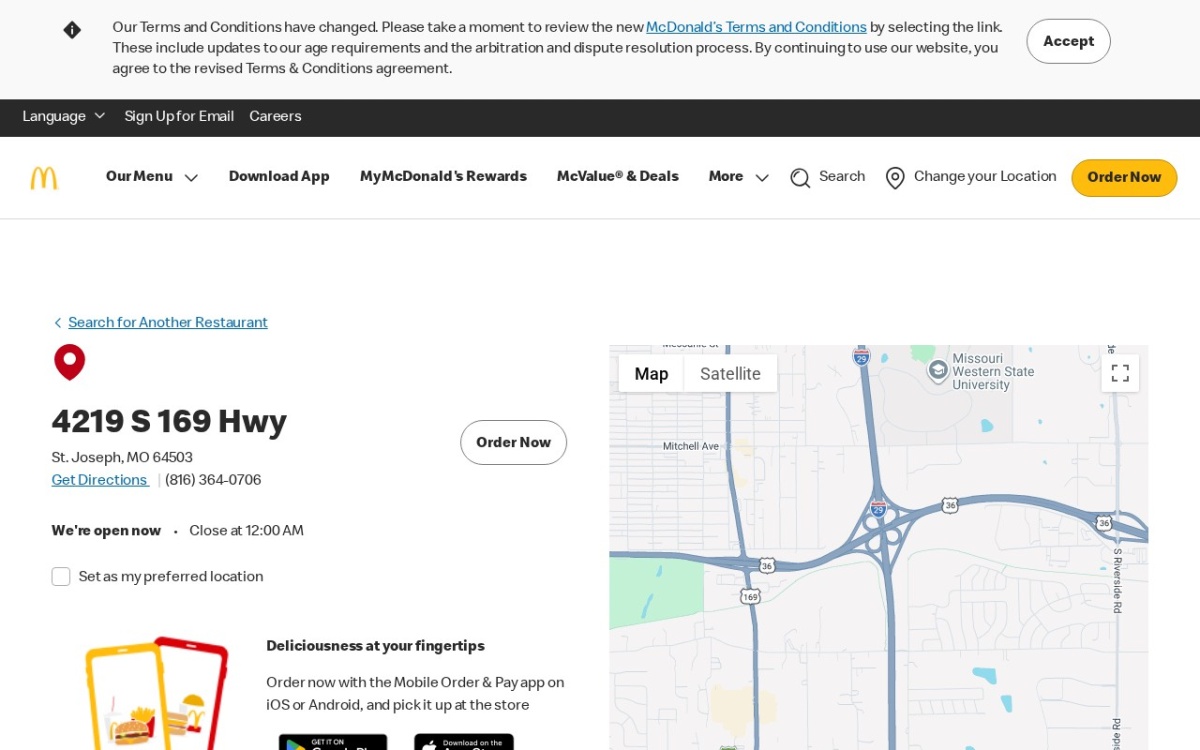The width and height of the screenshot is (1200, 750).
Task: Open MyMcDonald's Rewards
Action: click(443, 177)
